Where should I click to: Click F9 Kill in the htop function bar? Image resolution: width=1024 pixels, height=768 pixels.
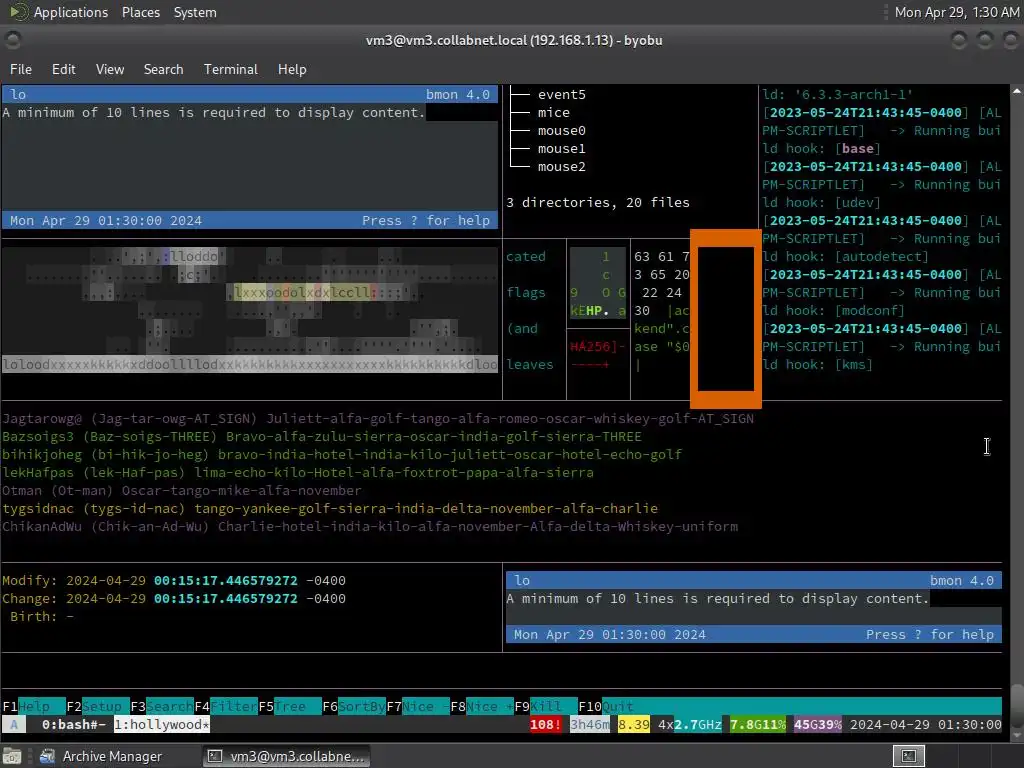(545, 707)
